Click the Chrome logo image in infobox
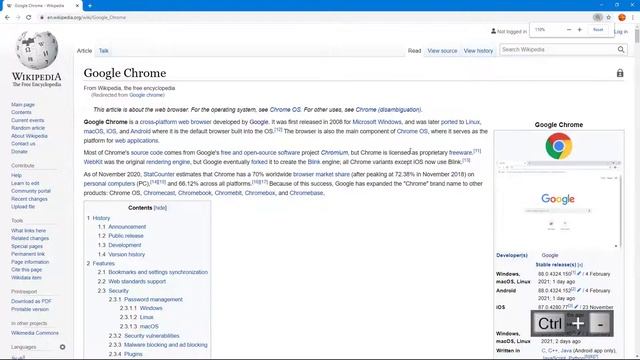The height and width of the screenshot is (360, 640). click(559, 146)
